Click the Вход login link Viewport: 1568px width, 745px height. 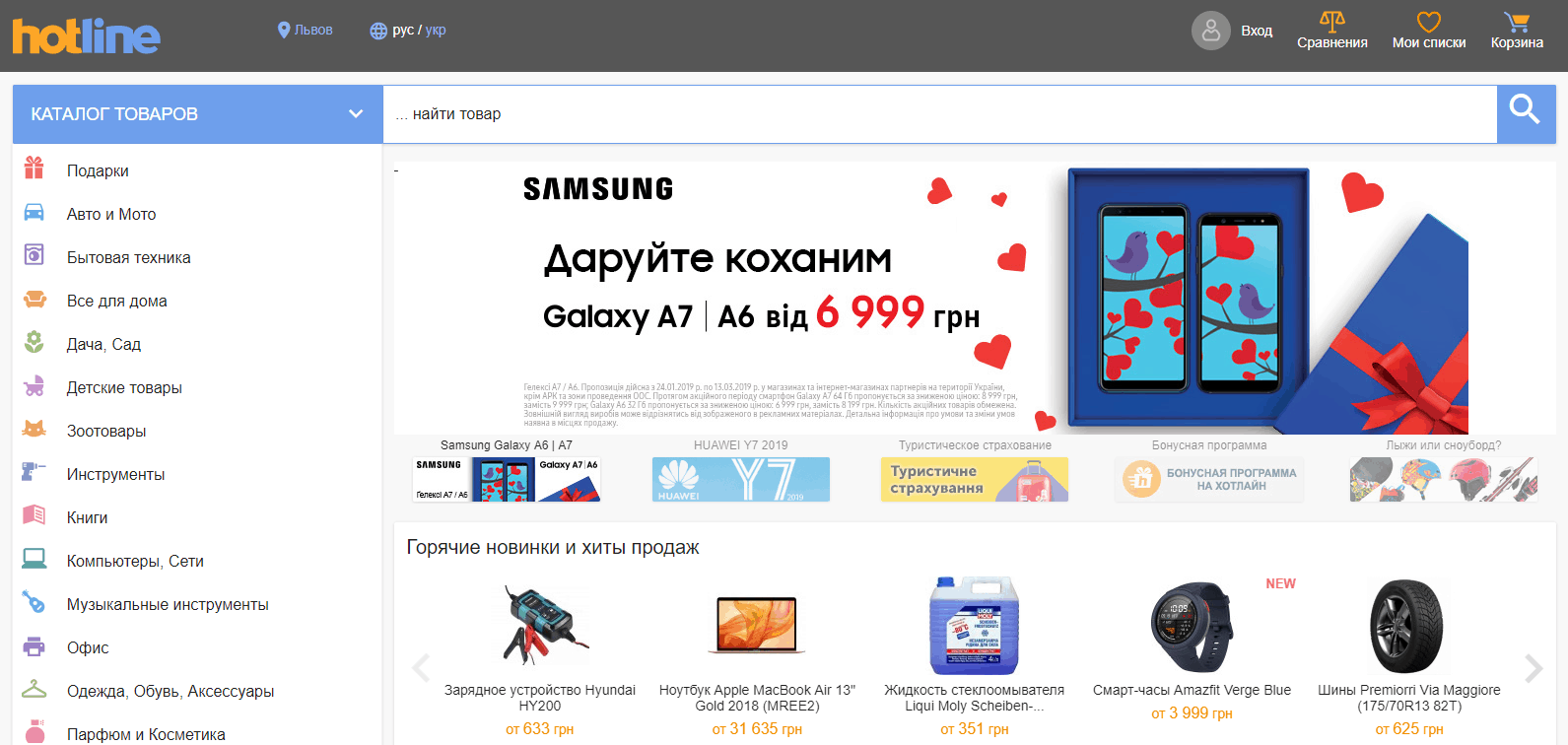point(1257,31)
